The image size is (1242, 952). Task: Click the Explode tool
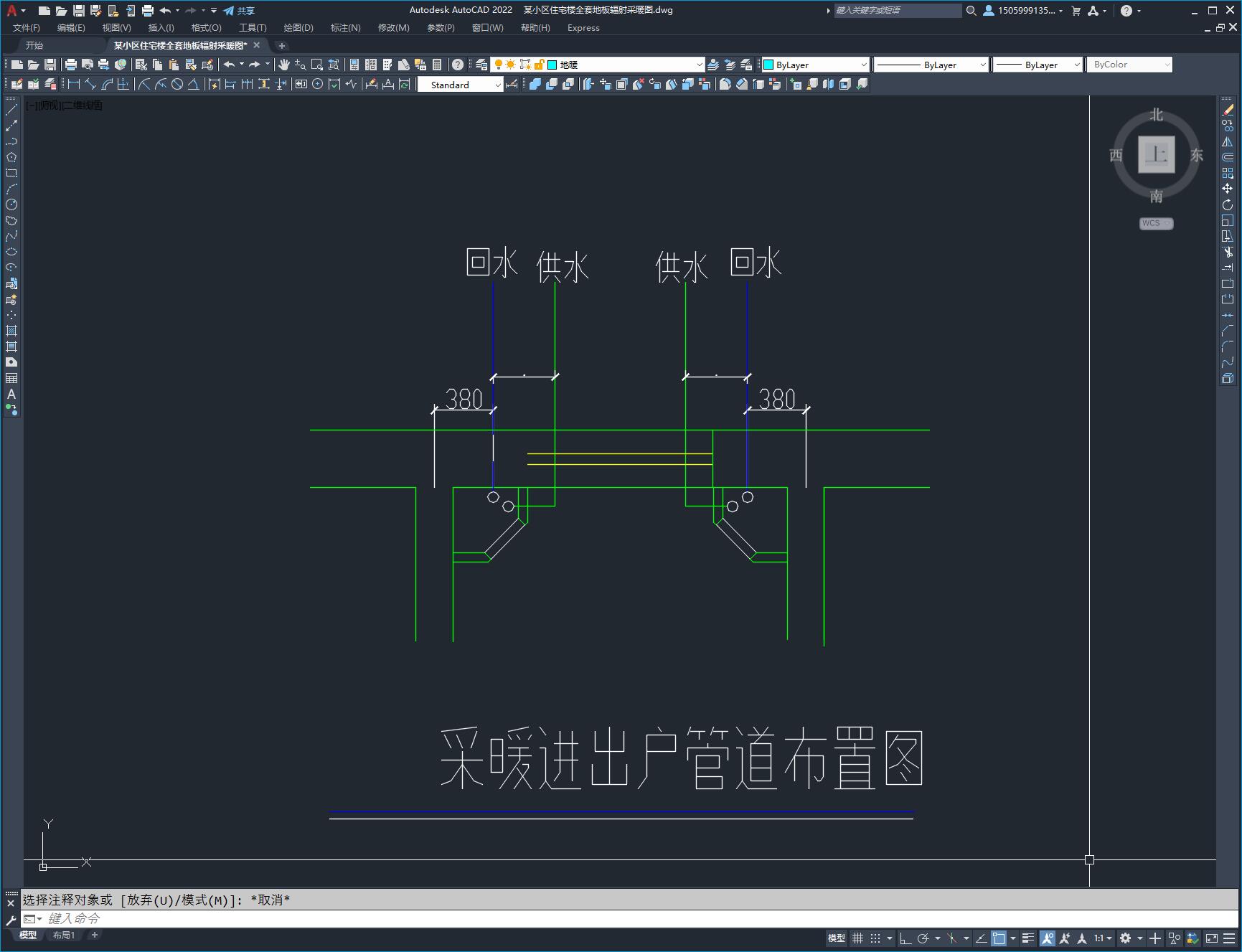click(1228, 378)
